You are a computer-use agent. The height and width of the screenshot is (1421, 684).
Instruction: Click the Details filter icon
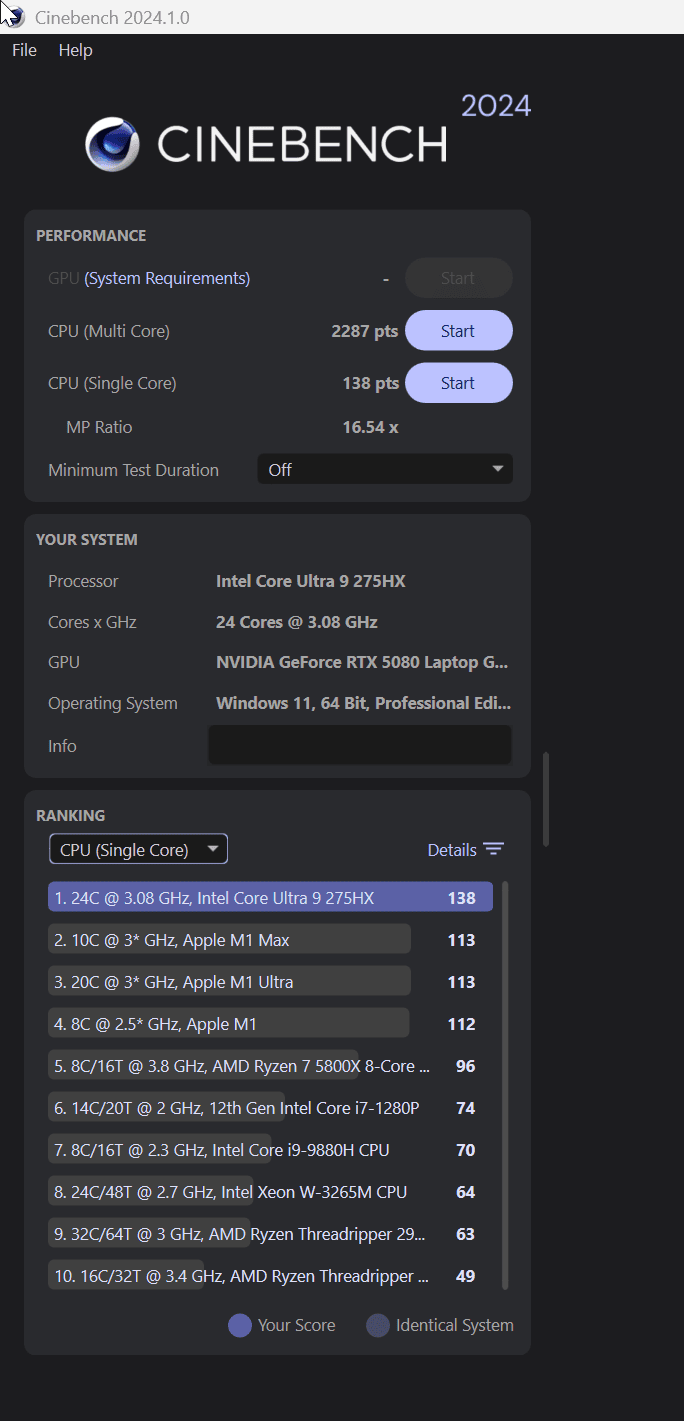tap(494, 849)
